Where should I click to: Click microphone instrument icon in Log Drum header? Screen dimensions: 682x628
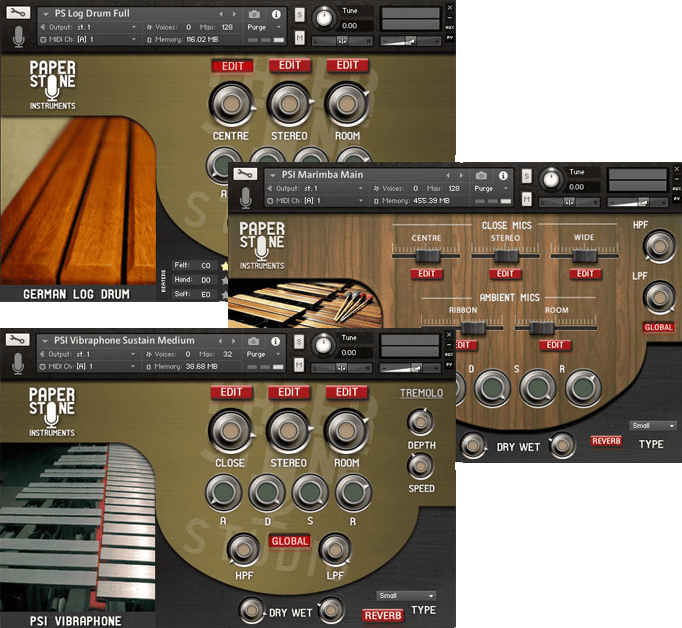[18, 37]
